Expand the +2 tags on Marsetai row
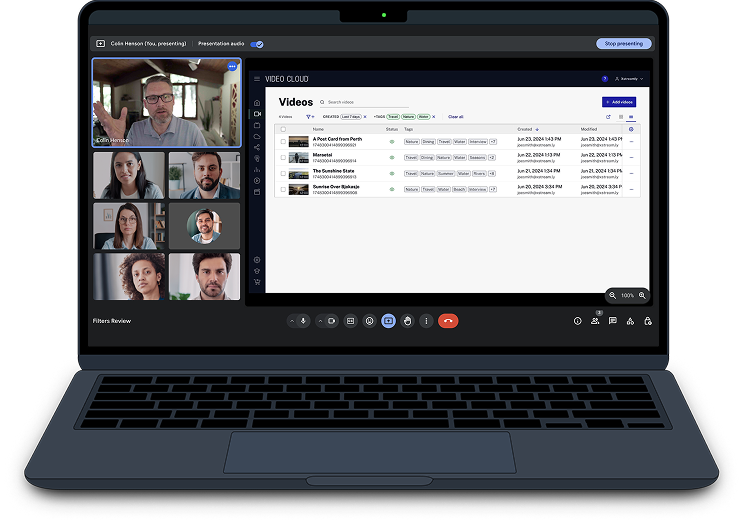This screenshot has width=743, height=522. (x=492, y=158)
